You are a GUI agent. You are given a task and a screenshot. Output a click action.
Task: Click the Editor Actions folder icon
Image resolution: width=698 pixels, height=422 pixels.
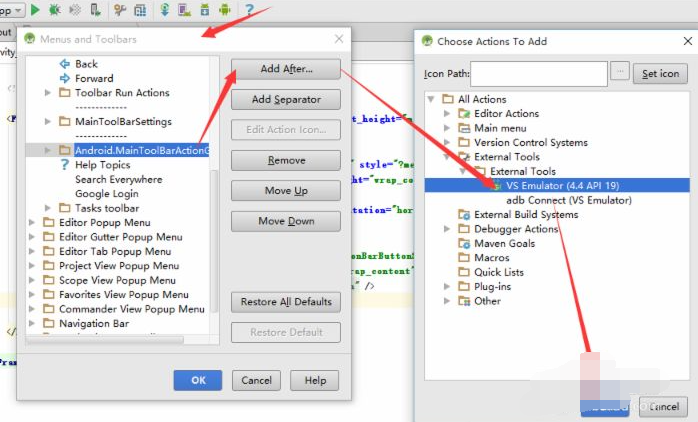[x=464, y=114]
